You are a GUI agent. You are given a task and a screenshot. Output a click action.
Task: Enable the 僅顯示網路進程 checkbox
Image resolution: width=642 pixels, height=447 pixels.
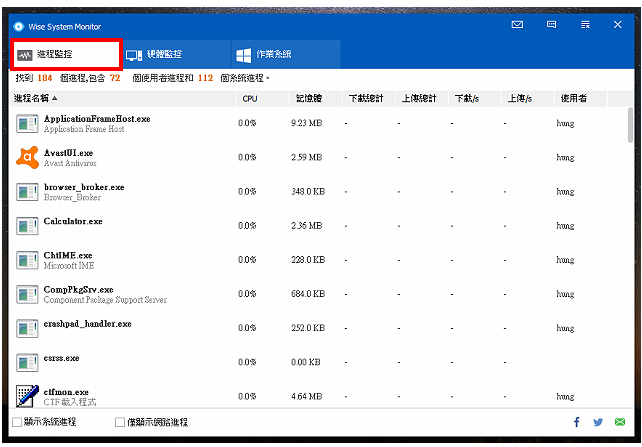(120, 422)
